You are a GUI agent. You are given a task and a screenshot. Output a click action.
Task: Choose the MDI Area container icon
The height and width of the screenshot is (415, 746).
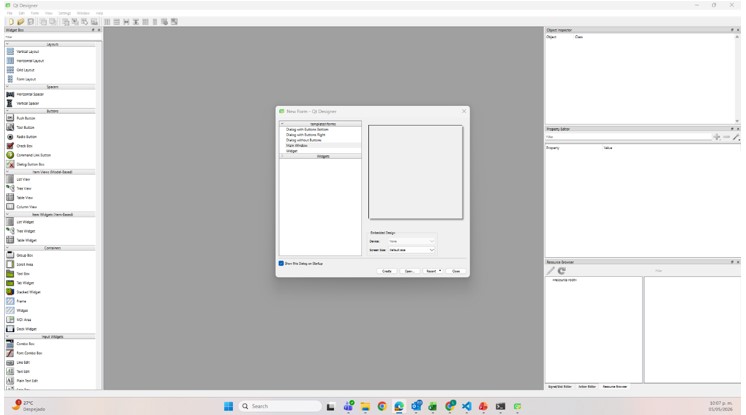coord(10,319)
